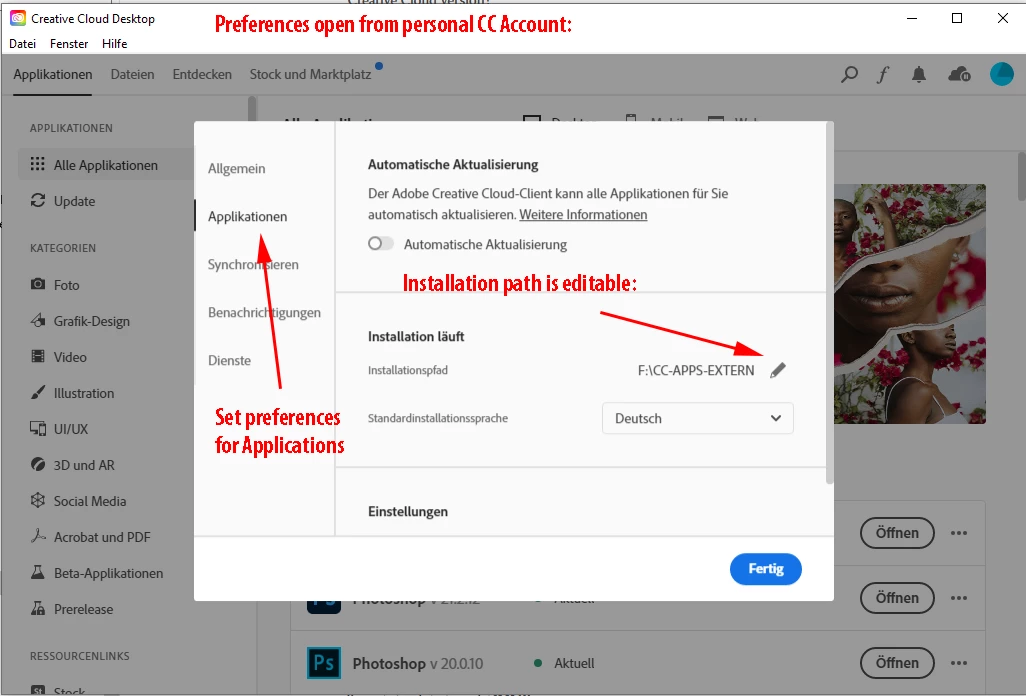Select the Video filmstrip icon
This screenshot has height=696, width=1026.
pyautogui.click(x=38, y=357)
